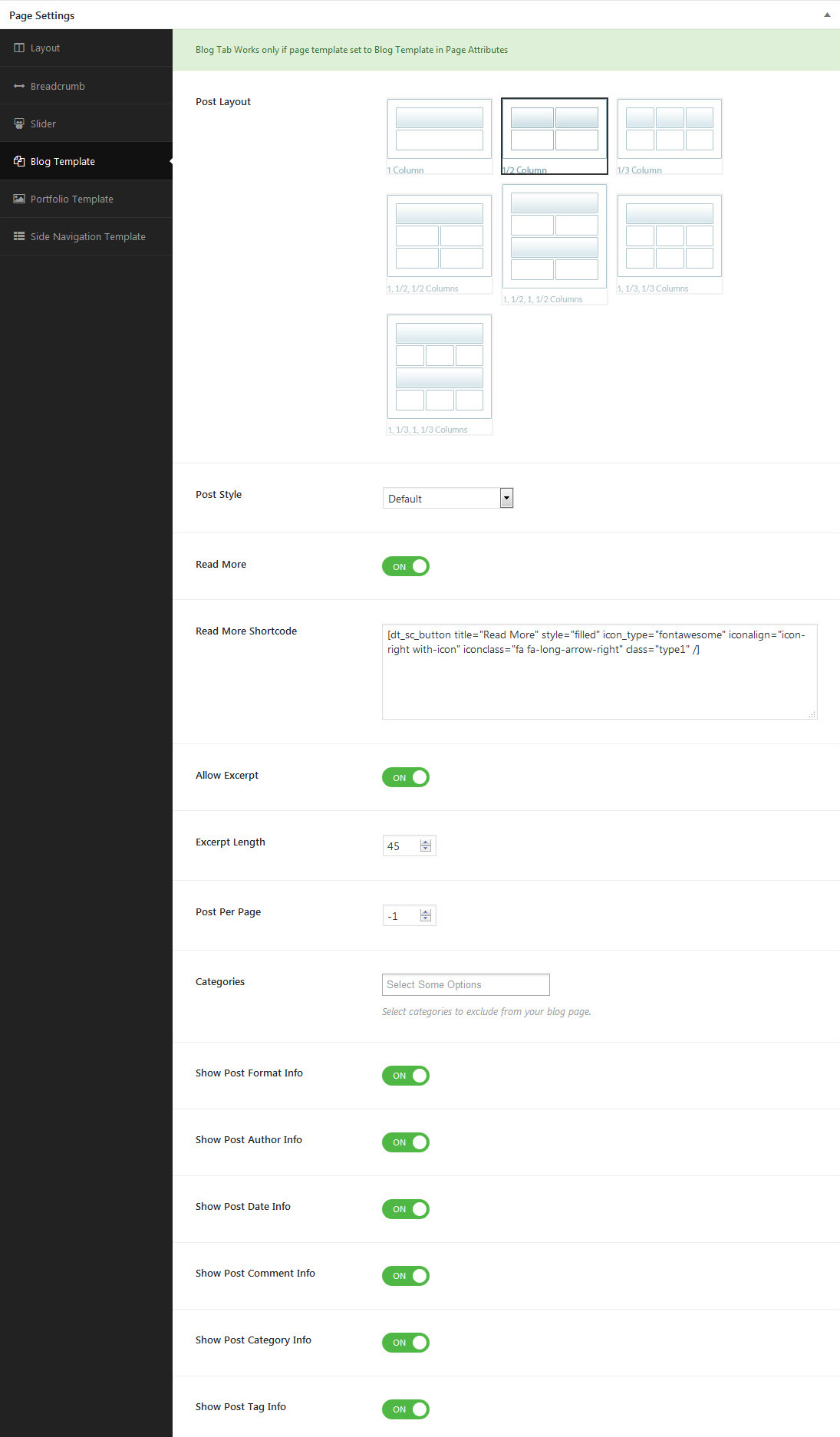Choose the 1/3 Column post layout
Screen dimensions: 840x1437
(x=670, y=136)
